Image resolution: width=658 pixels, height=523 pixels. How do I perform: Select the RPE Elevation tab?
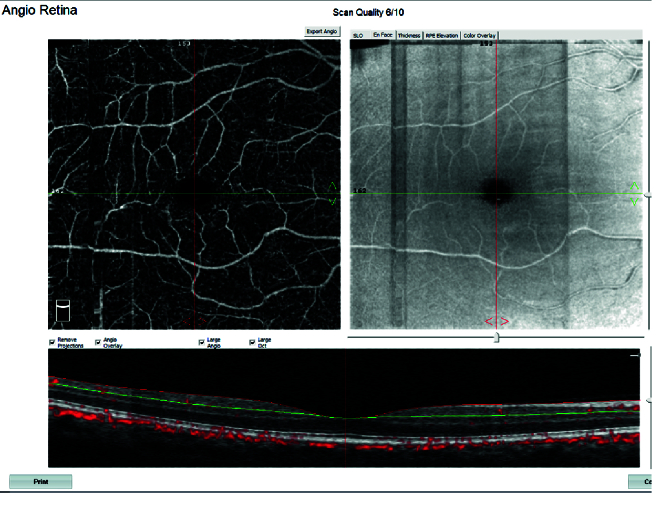click(x=441, y=35)
